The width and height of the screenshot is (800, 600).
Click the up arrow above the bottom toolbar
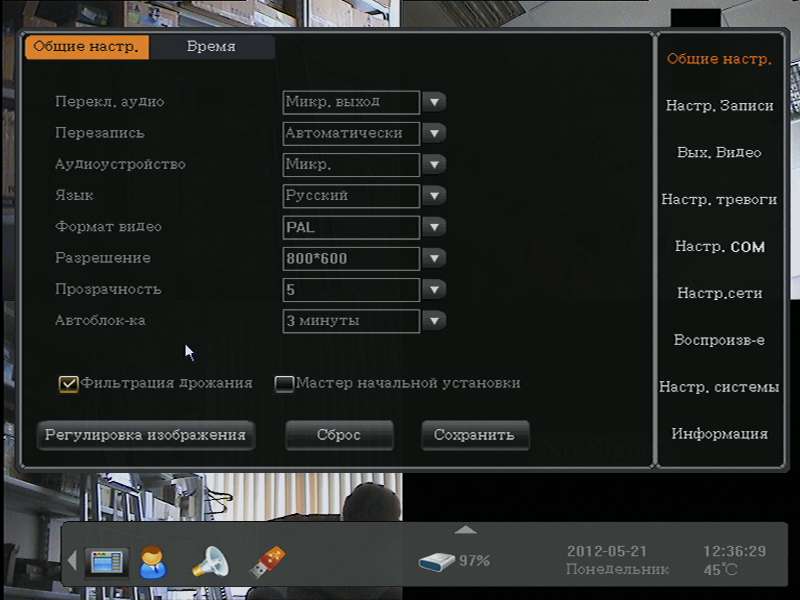[465, 531]
